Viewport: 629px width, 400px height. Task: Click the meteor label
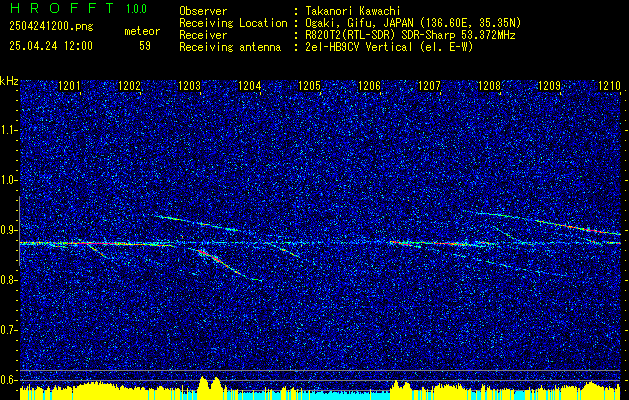(x=142, y=31)
